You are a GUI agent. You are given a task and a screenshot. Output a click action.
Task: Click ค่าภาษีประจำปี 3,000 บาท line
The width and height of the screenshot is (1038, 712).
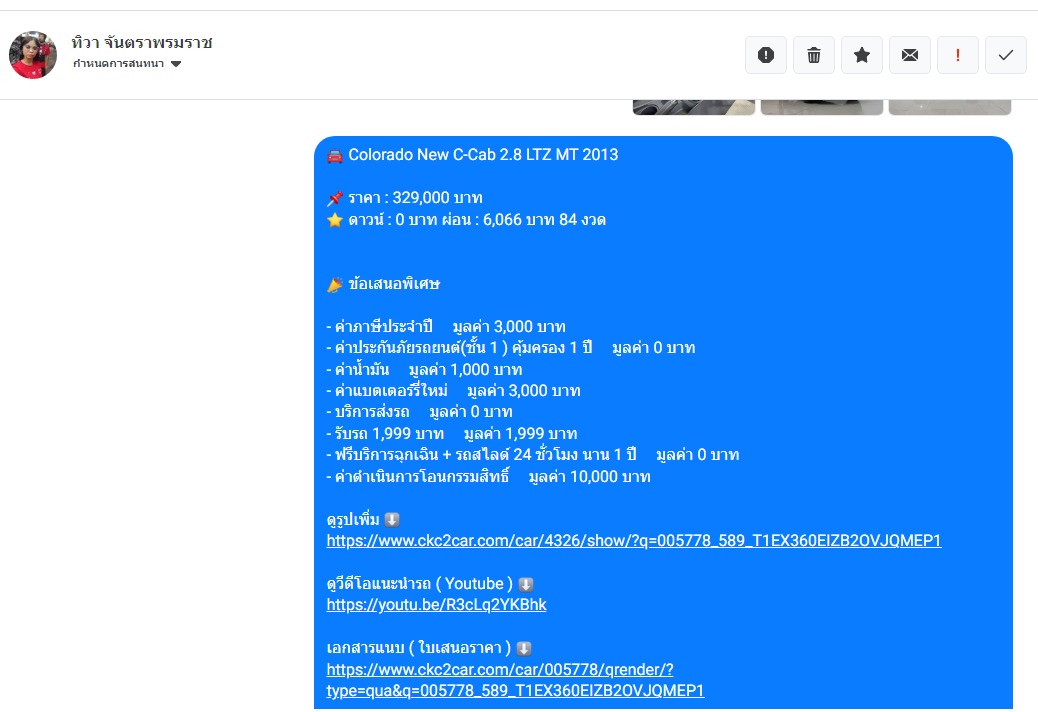[446, 327]
